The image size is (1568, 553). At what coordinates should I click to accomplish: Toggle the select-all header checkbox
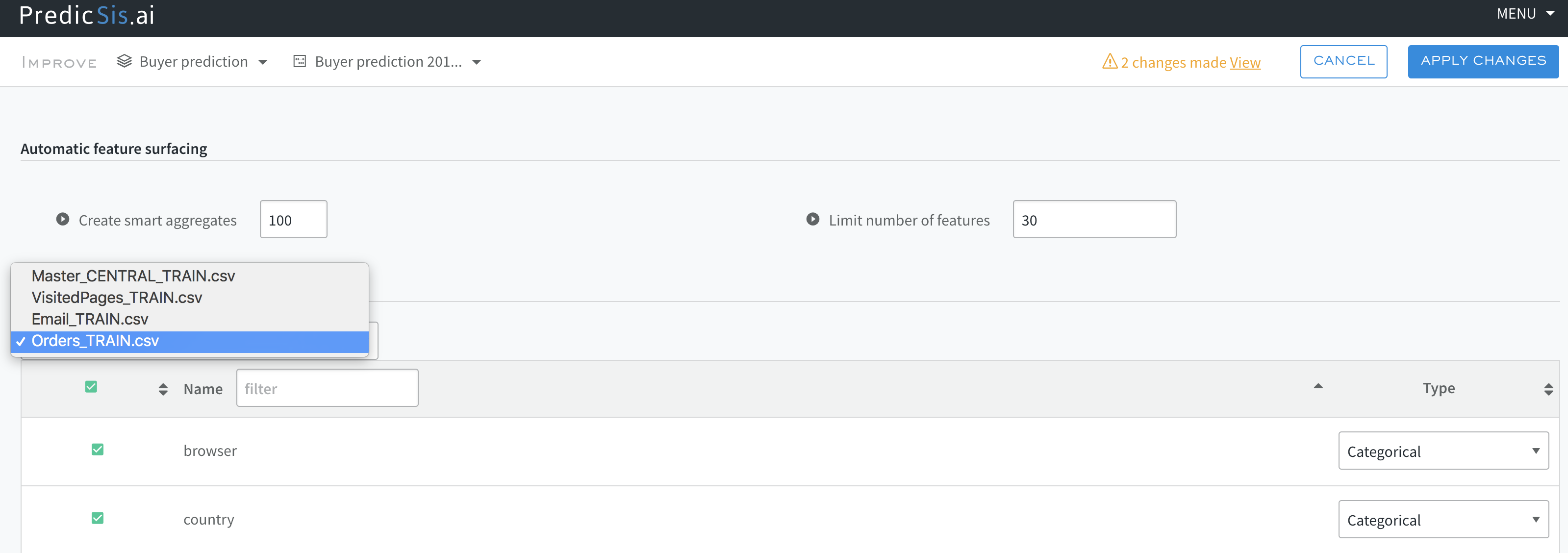point(91,387)
